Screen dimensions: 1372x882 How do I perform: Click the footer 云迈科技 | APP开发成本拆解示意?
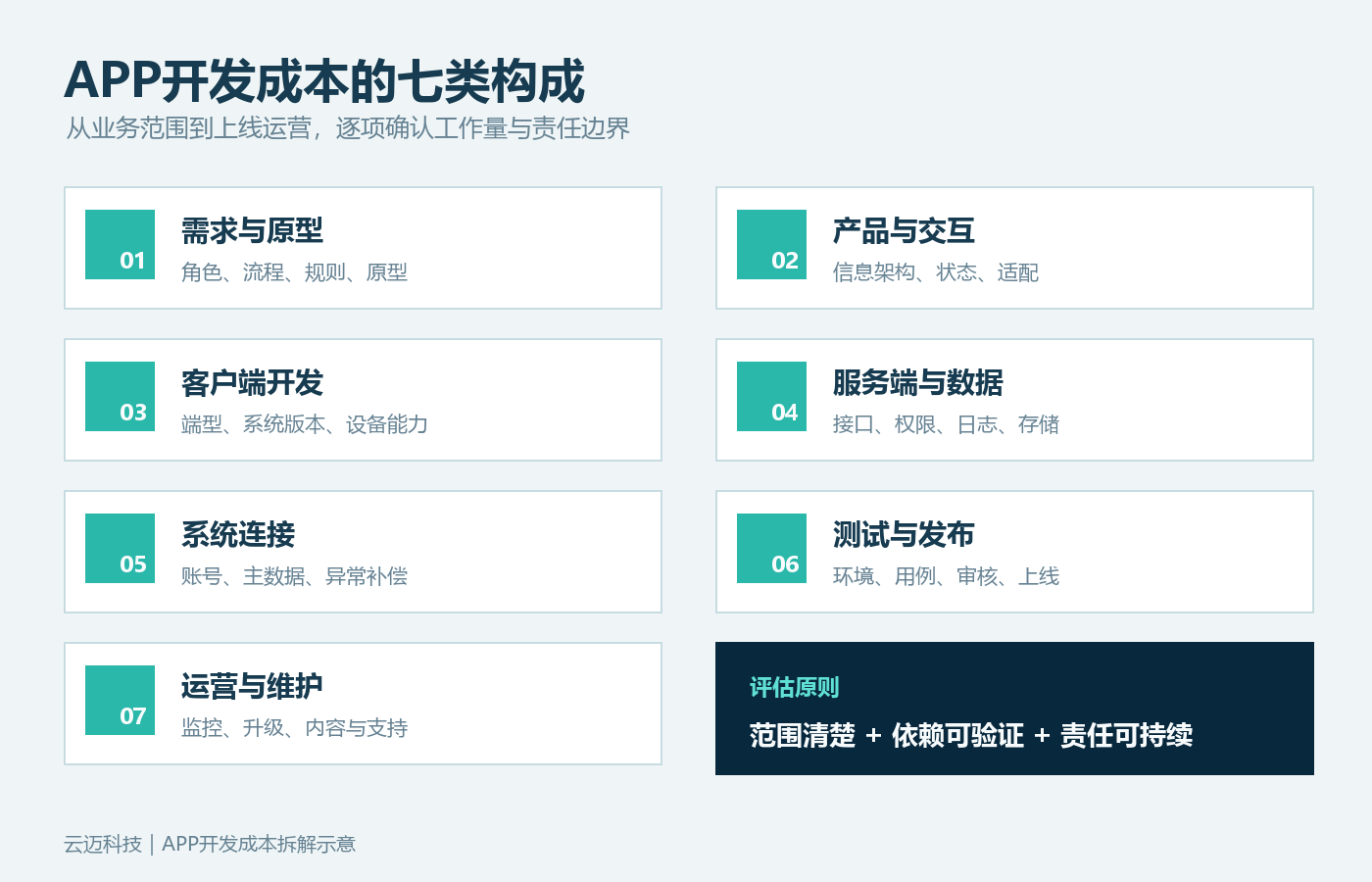[210, 844]
